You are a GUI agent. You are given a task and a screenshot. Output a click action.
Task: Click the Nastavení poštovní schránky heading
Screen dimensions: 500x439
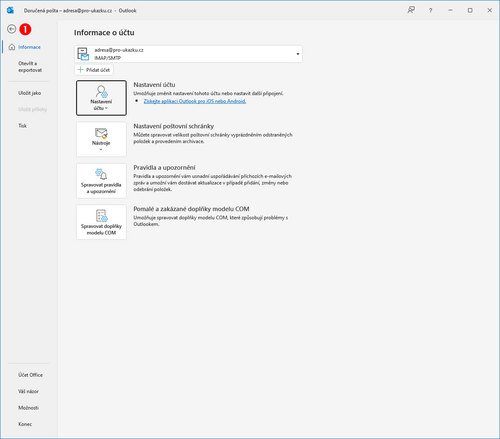[174, 126]
